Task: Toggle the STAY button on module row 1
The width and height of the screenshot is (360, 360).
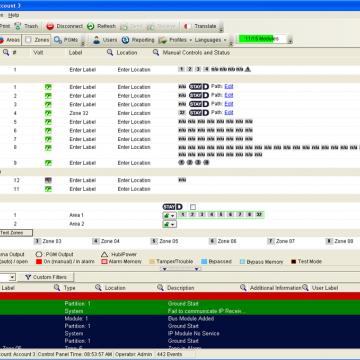Action: [x=196, y=87]
